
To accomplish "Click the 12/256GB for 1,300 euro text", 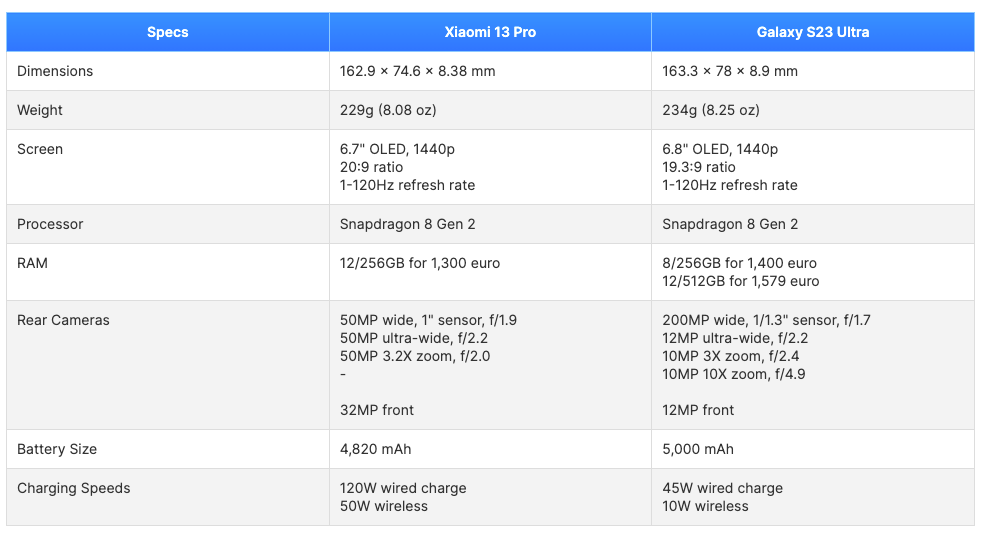I will pos(420,263).
